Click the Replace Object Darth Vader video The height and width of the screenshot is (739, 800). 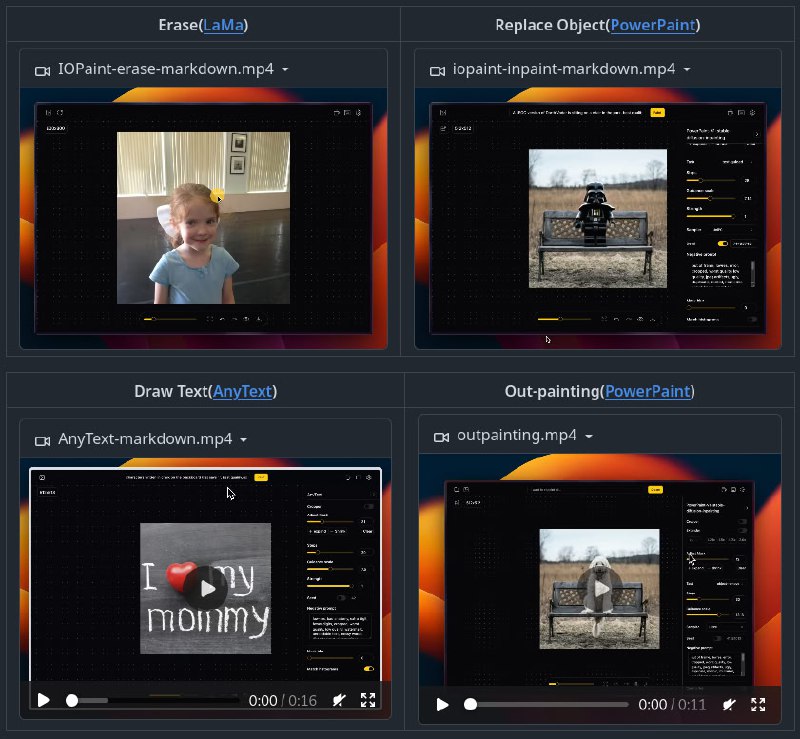click(x=598, y=218)
